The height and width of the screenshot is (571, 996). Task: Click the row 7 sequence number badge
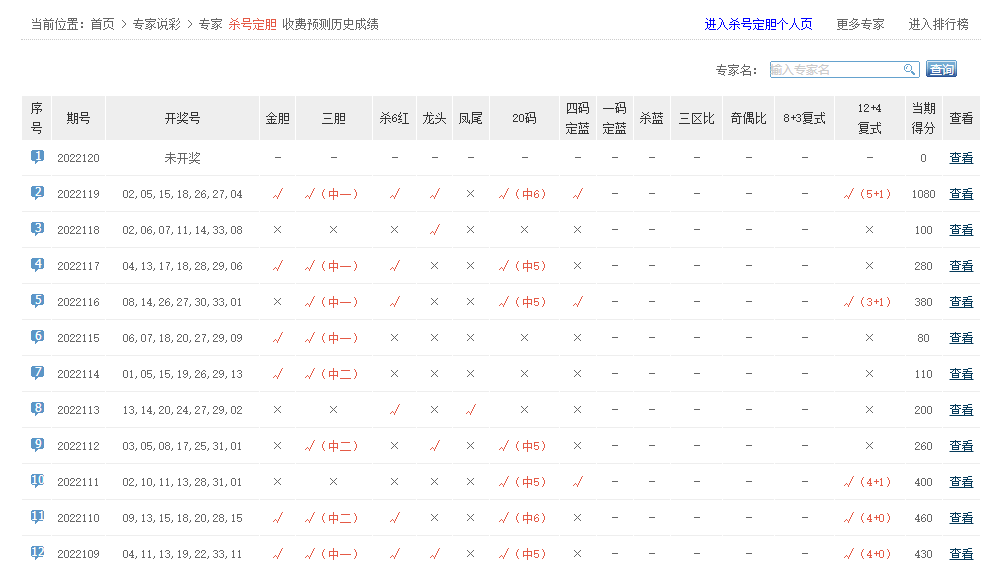coord(37,373)
